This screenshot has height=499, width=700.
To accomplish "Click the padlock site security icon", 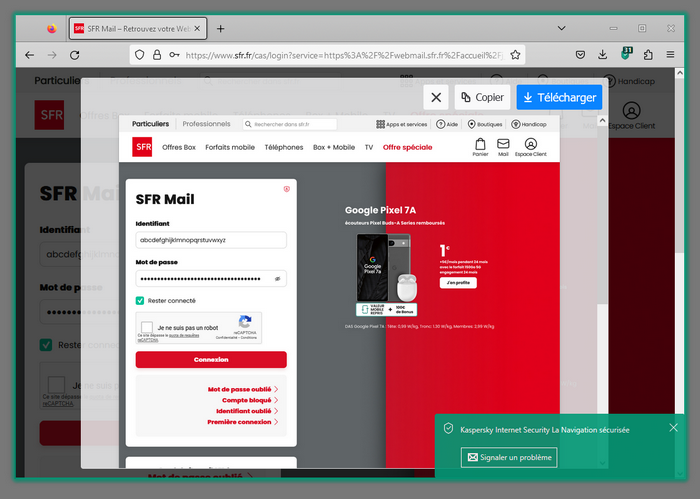I will click(x=157, y=55).
